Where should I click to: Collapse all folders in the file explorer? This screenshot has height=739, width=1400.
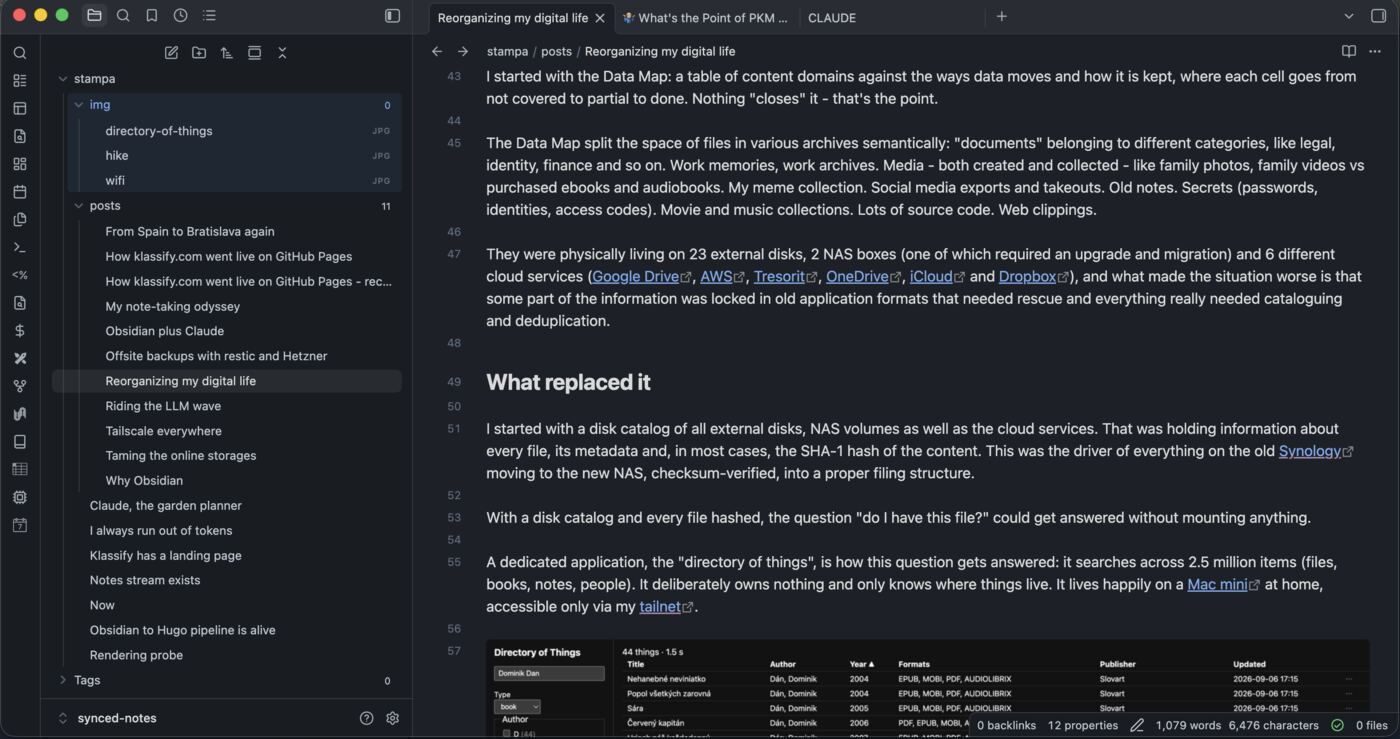pos(282,53)
